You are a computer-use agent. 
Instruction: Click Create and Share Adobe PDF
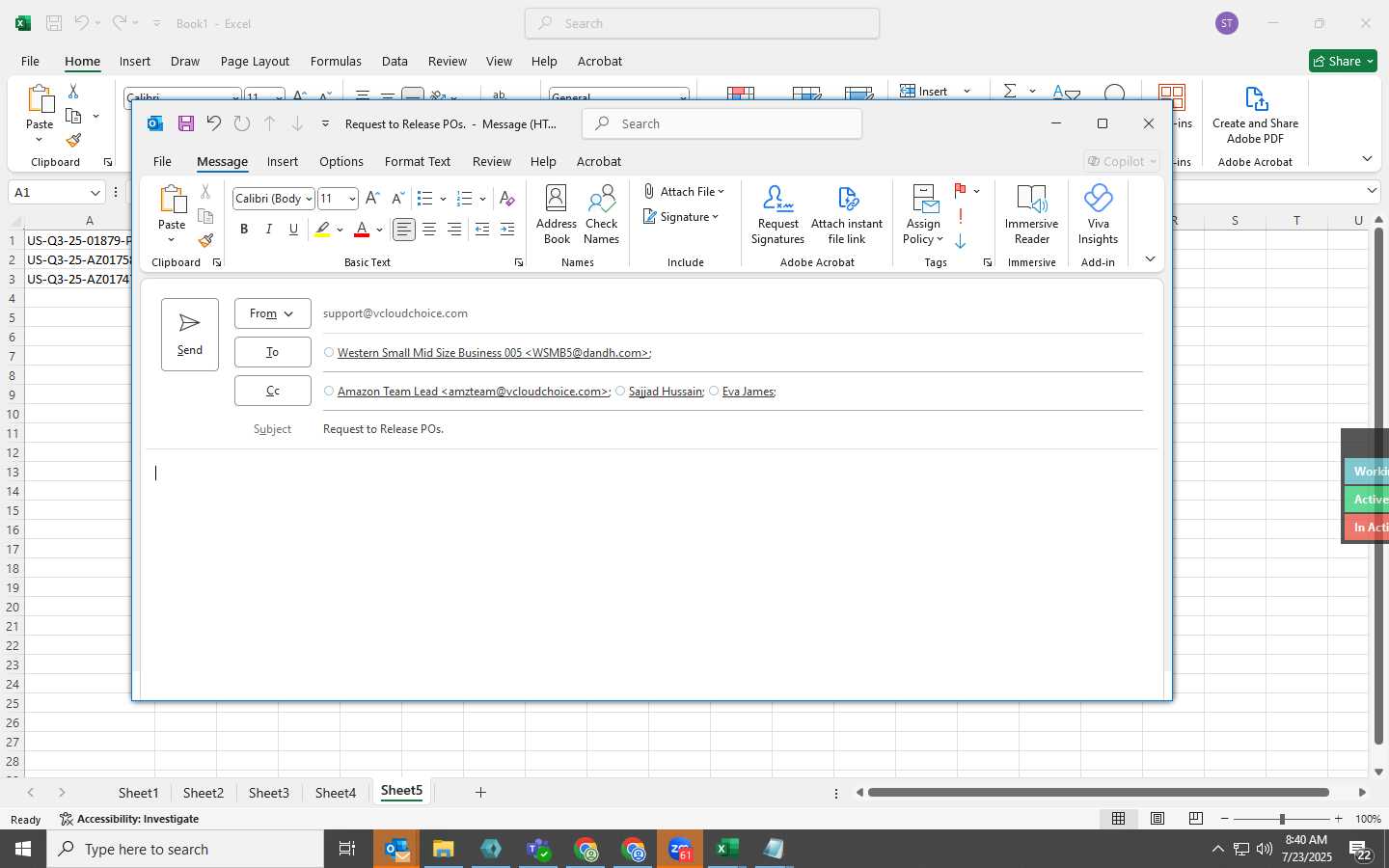click(x=1255, y=115)
